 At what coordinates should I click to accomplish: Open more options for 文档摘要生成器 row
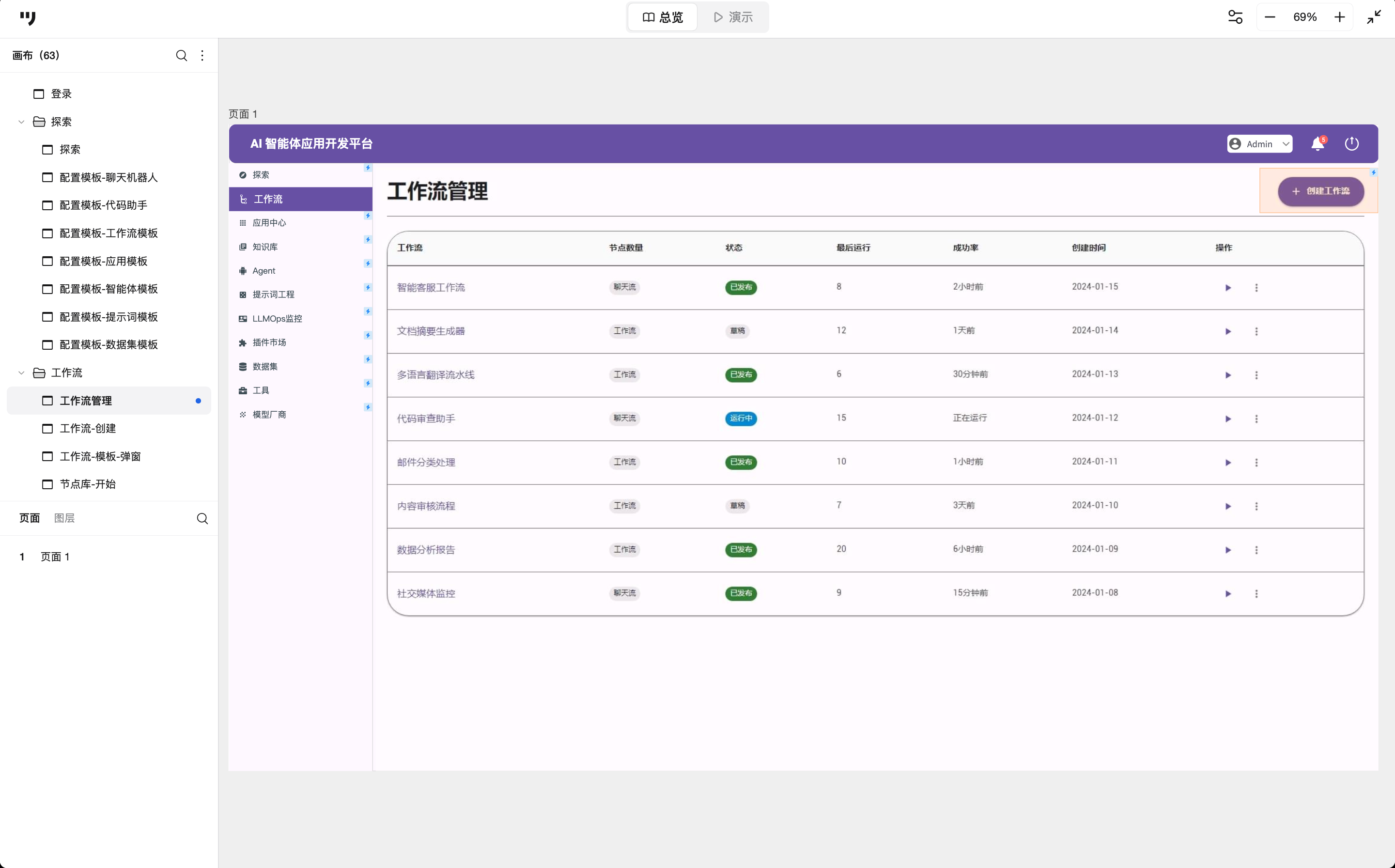[x=1256, y=331]
